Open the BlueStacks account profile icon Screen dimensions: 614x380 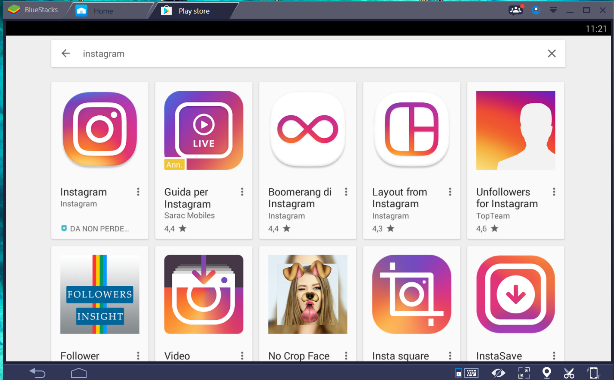click(x=536, y=10)
